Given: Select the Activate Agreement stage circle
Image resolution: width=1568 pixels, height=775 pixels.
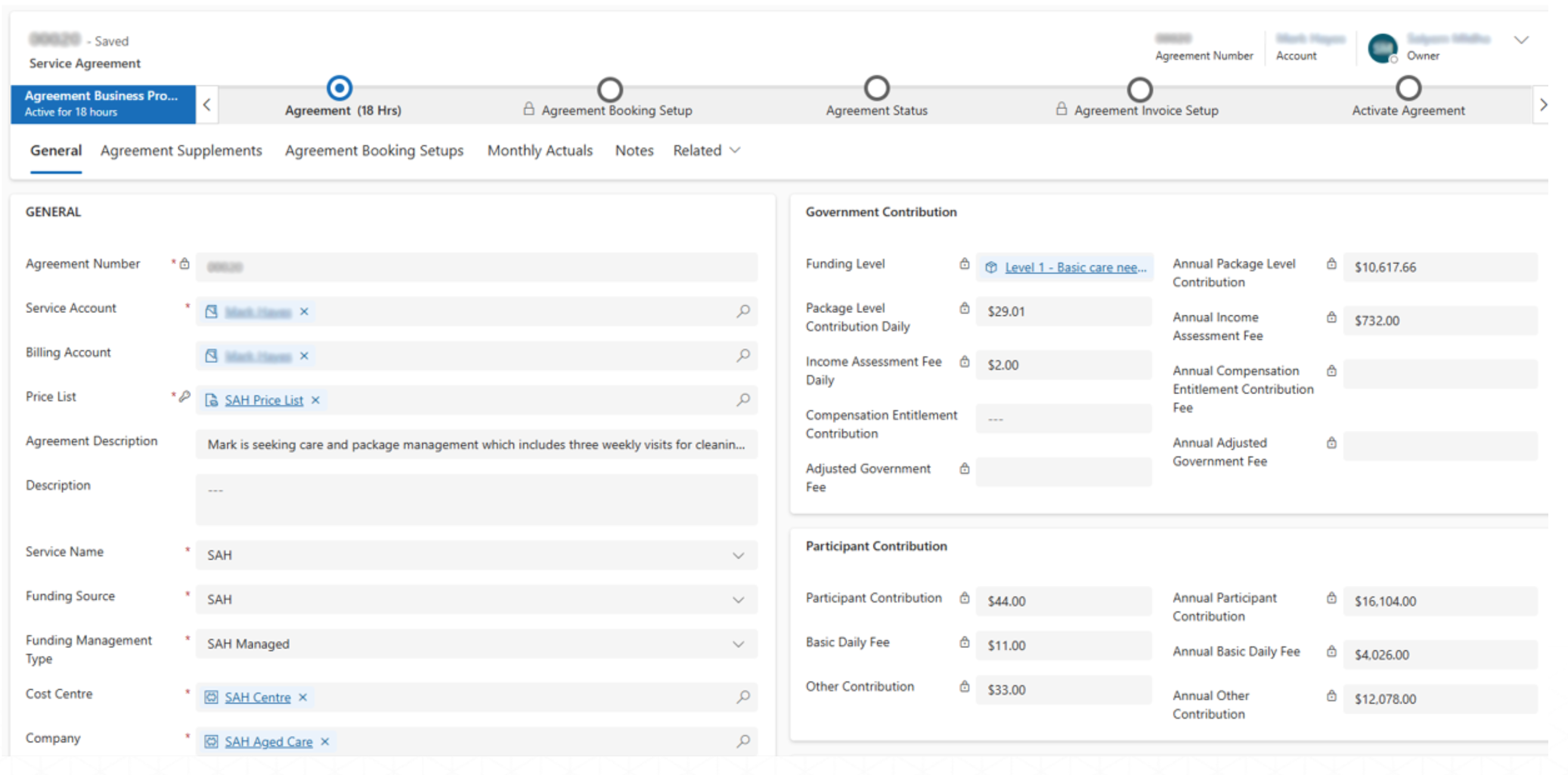Looking at the screenshot, I should pos(1408,88).
